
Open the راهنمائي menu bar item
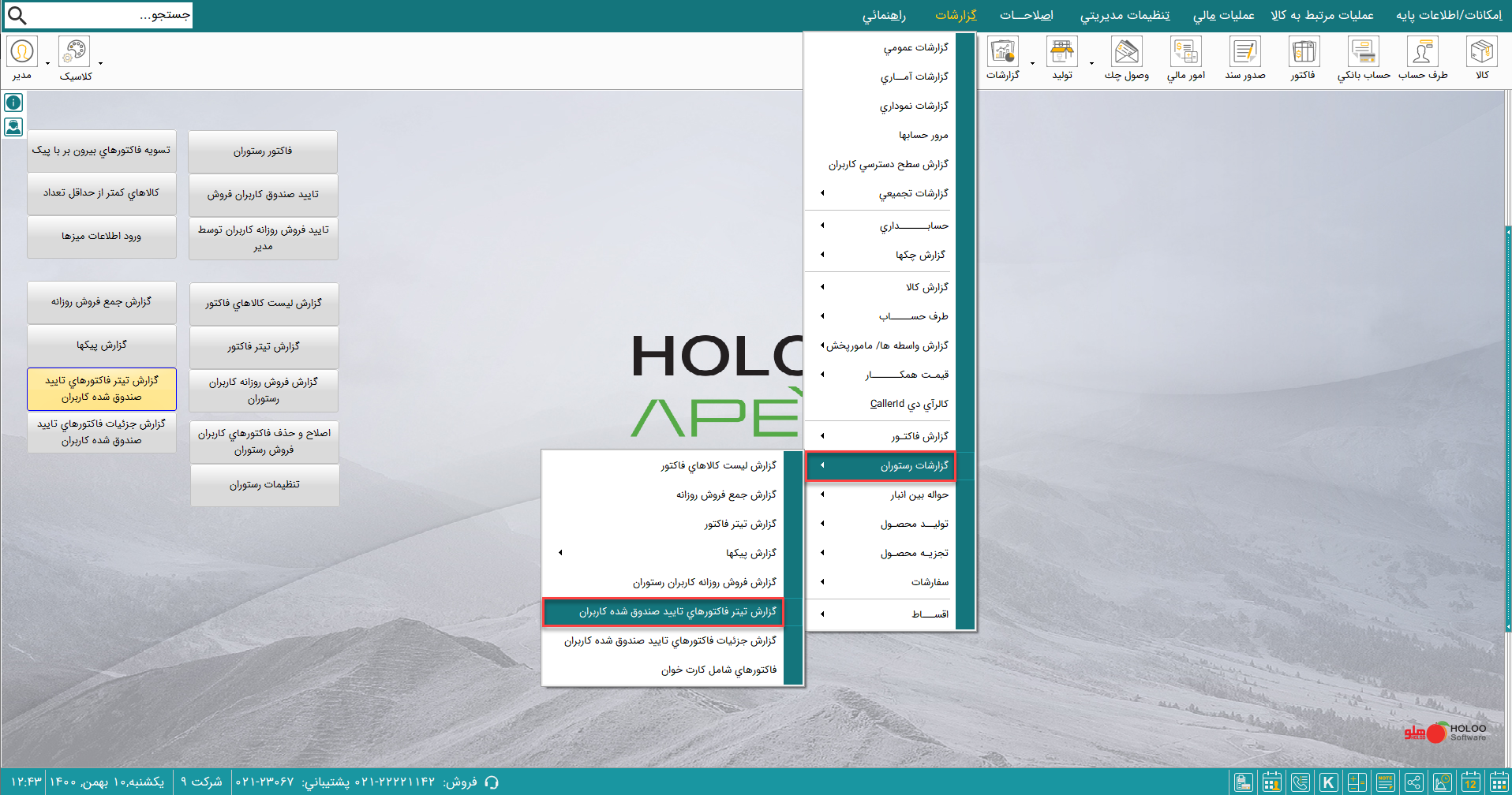[x=884, y=15]
